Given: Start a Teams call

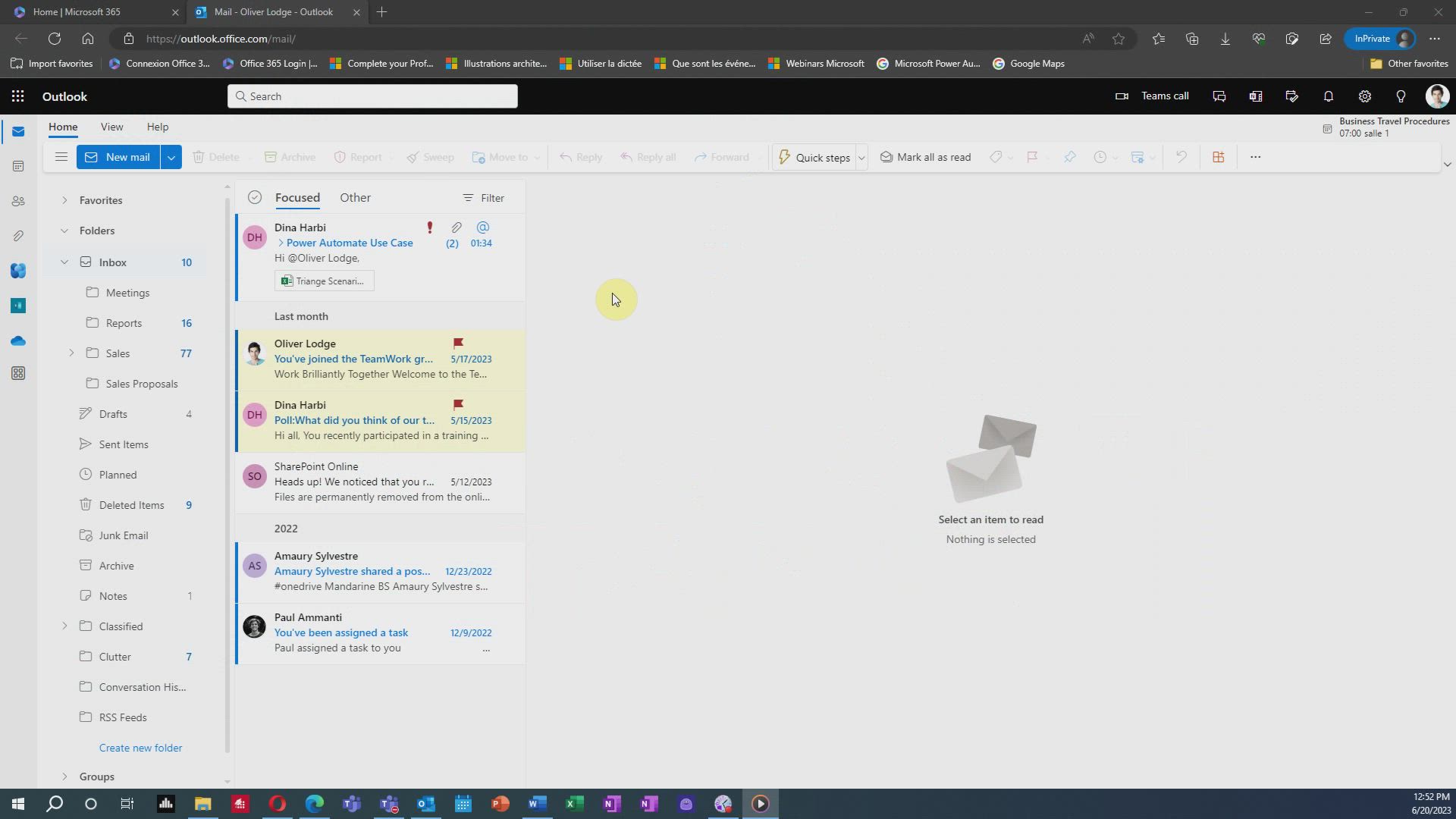Looking at the screenshot, I should coord(1151,96).
